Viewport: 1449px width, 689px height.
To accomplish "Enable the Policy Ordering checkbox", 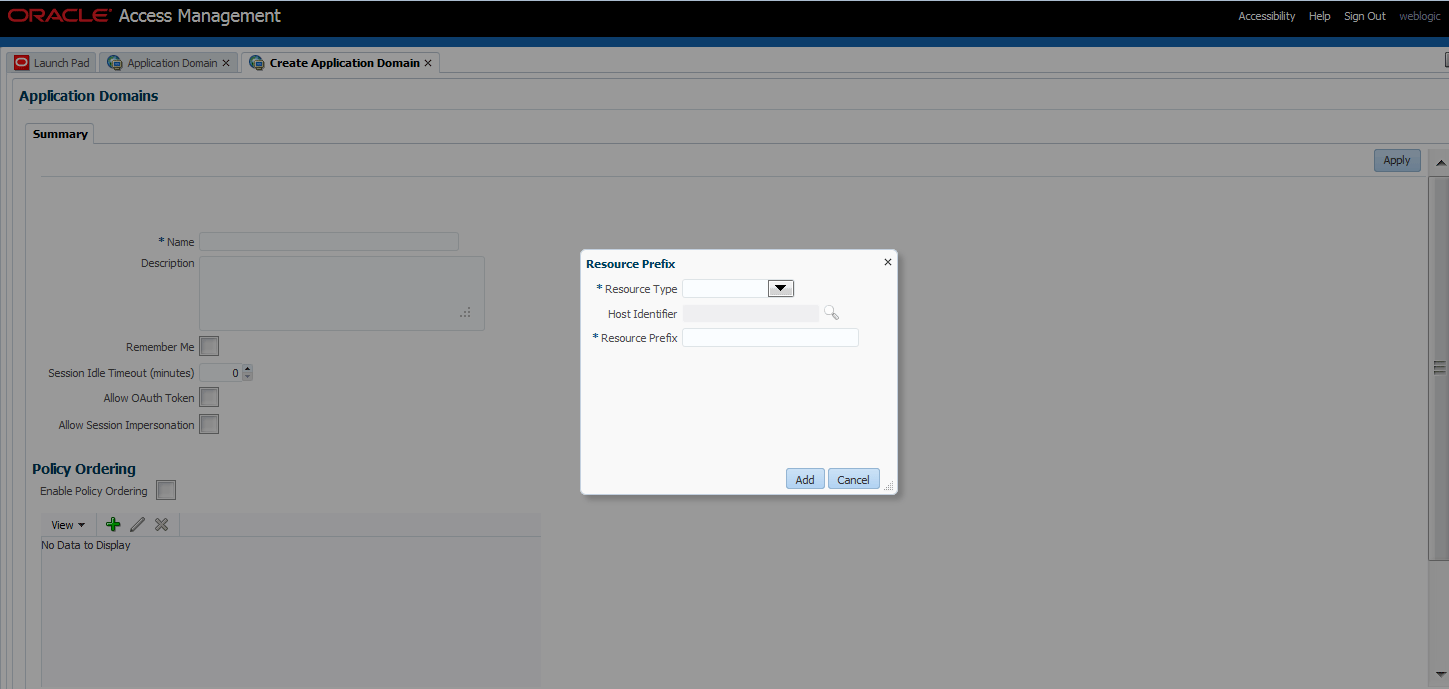I will (166, 490).
